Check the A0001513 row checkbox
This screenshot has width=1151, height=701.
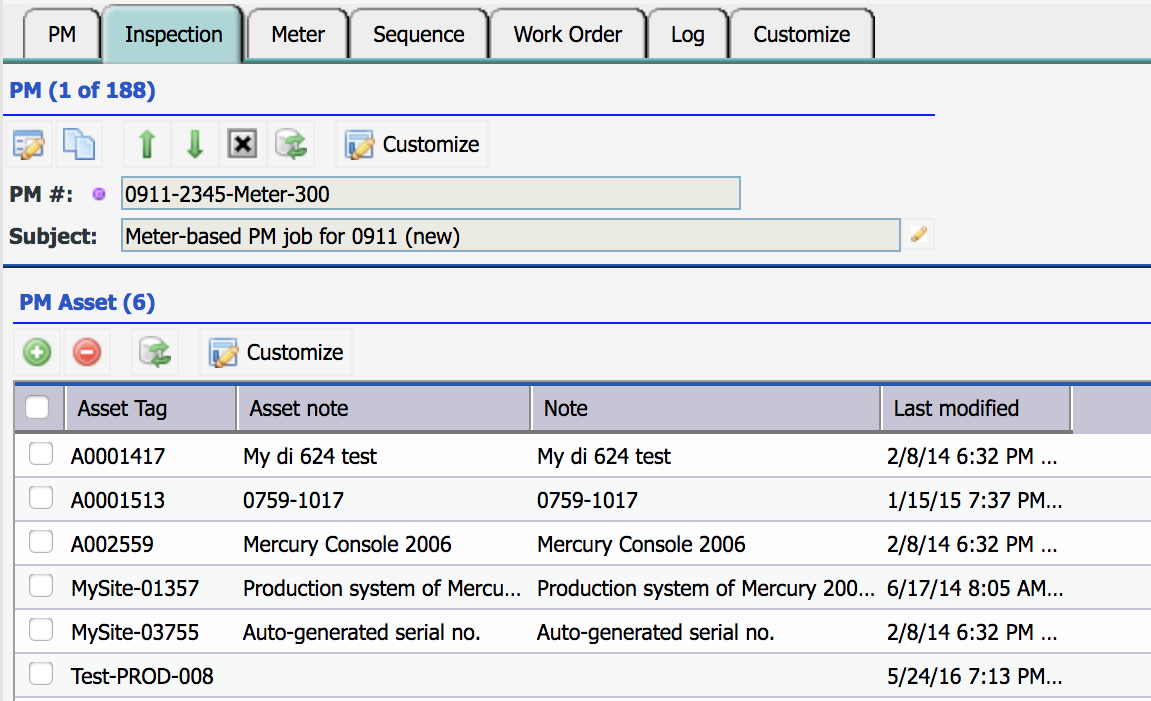41,498
